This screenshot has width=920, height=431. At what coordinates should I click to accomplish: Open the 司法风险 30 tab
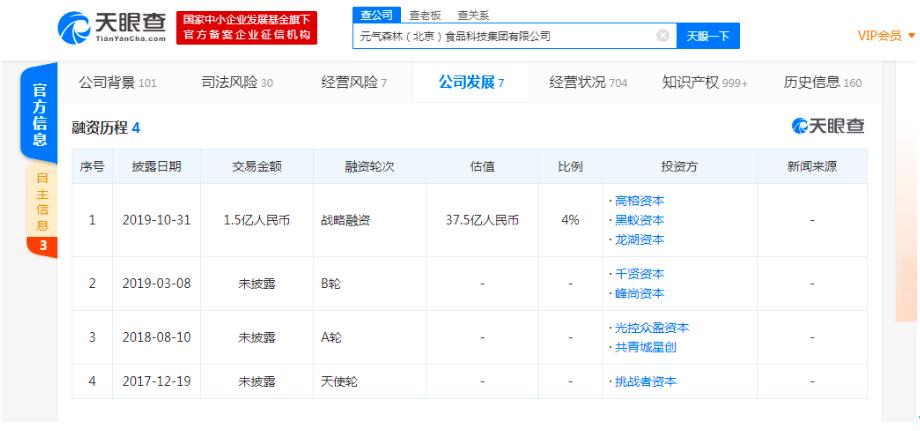pyautogui.click(x=237, y=83)
